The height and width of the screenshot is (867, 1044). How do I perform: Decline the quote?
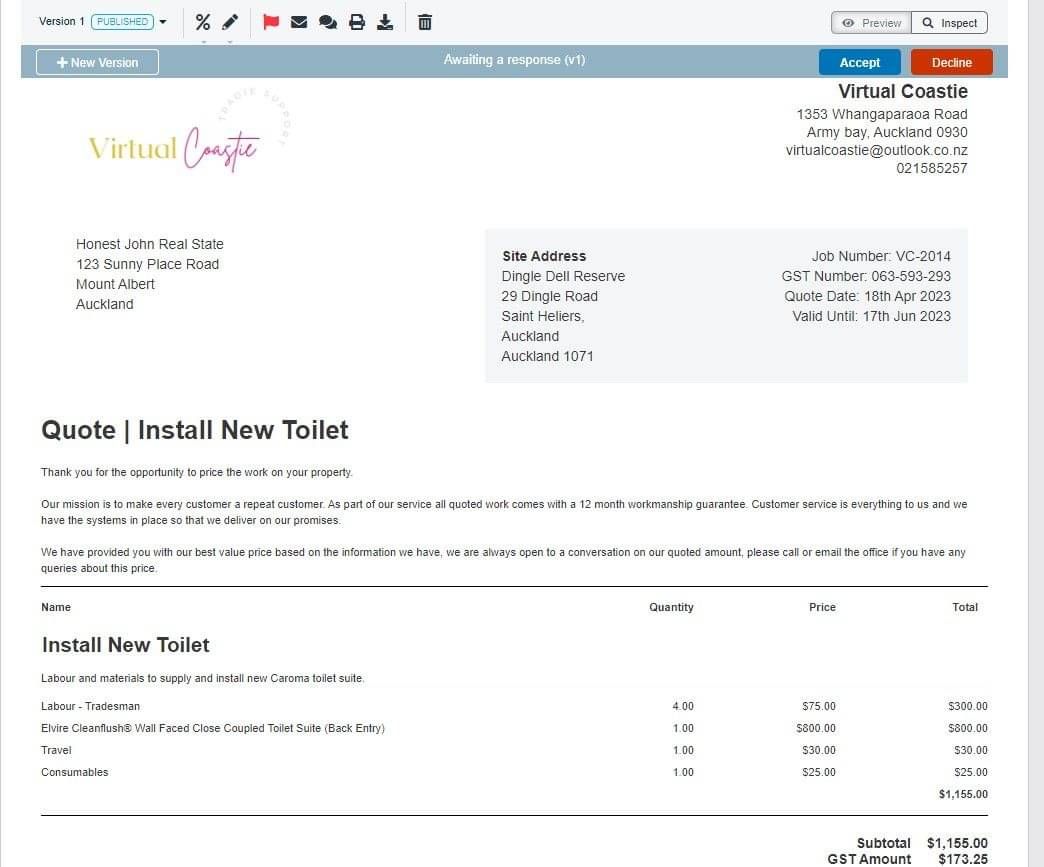coord(951,62)
